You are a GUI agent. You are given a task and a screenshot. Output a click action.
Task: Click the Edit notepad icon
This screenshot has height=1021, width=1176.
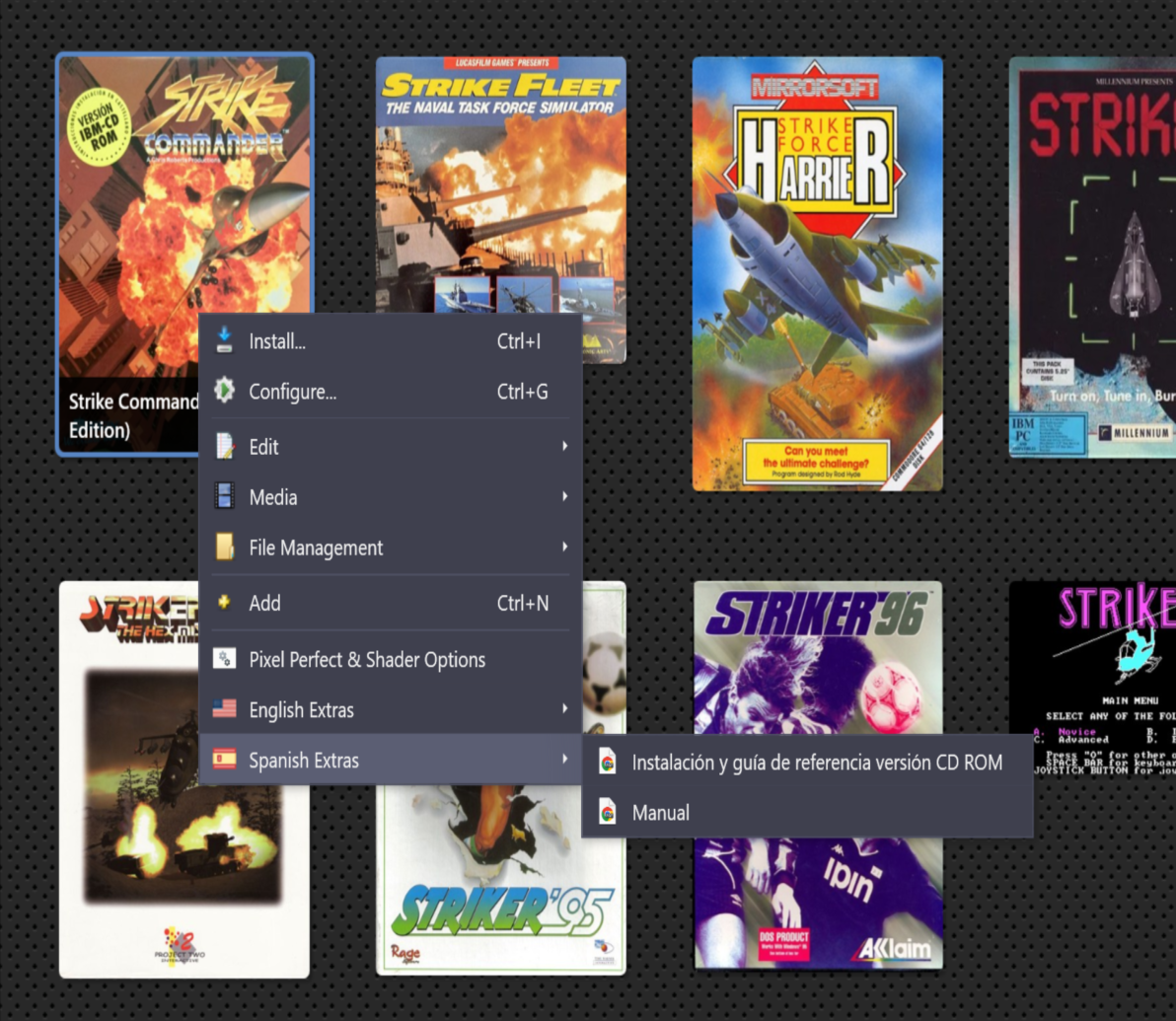point(225,447)
